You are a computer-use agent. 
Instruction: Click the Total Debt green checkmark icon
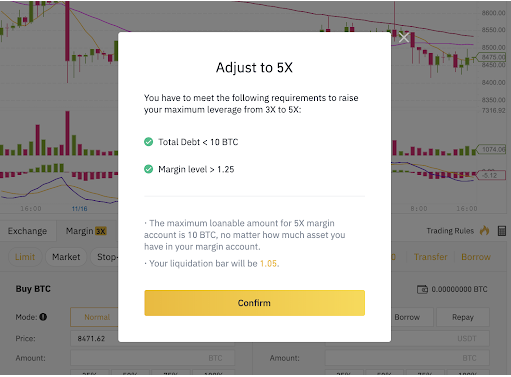tap(148, 142)
